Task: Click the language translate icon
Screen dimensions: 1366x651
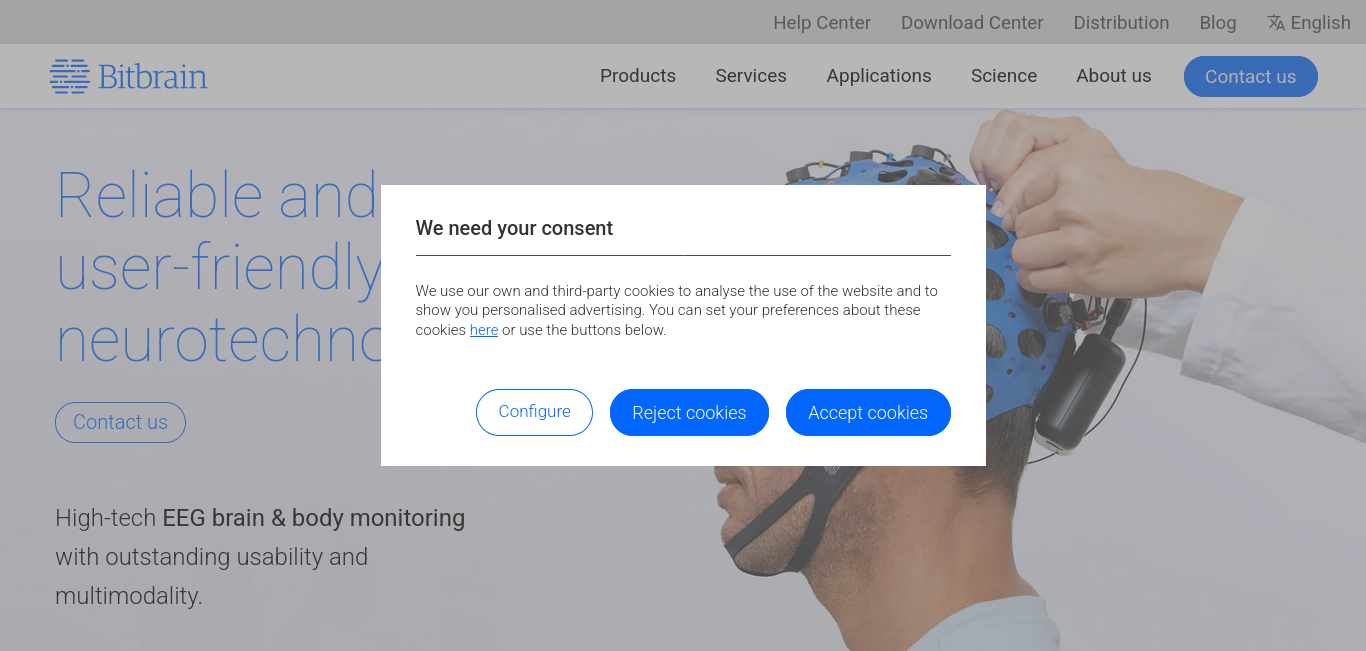Action: (x=1276, y=23)
